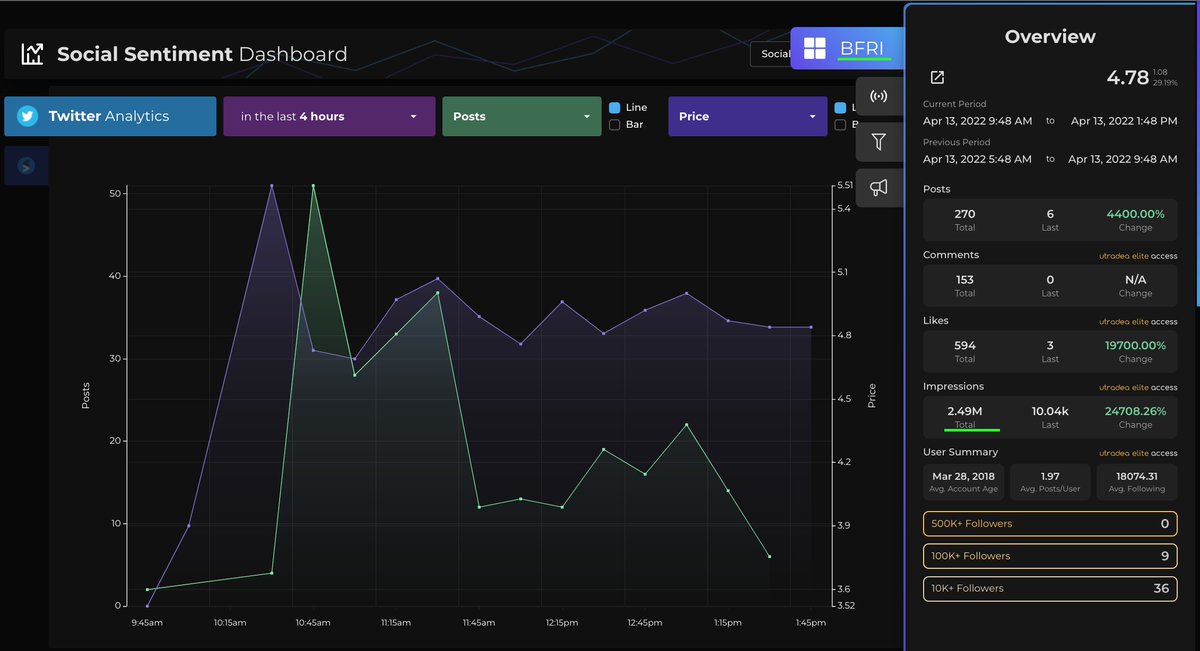
Task: Click the Posts change 4400.00% value
Action: click(x=1135, y=214)
